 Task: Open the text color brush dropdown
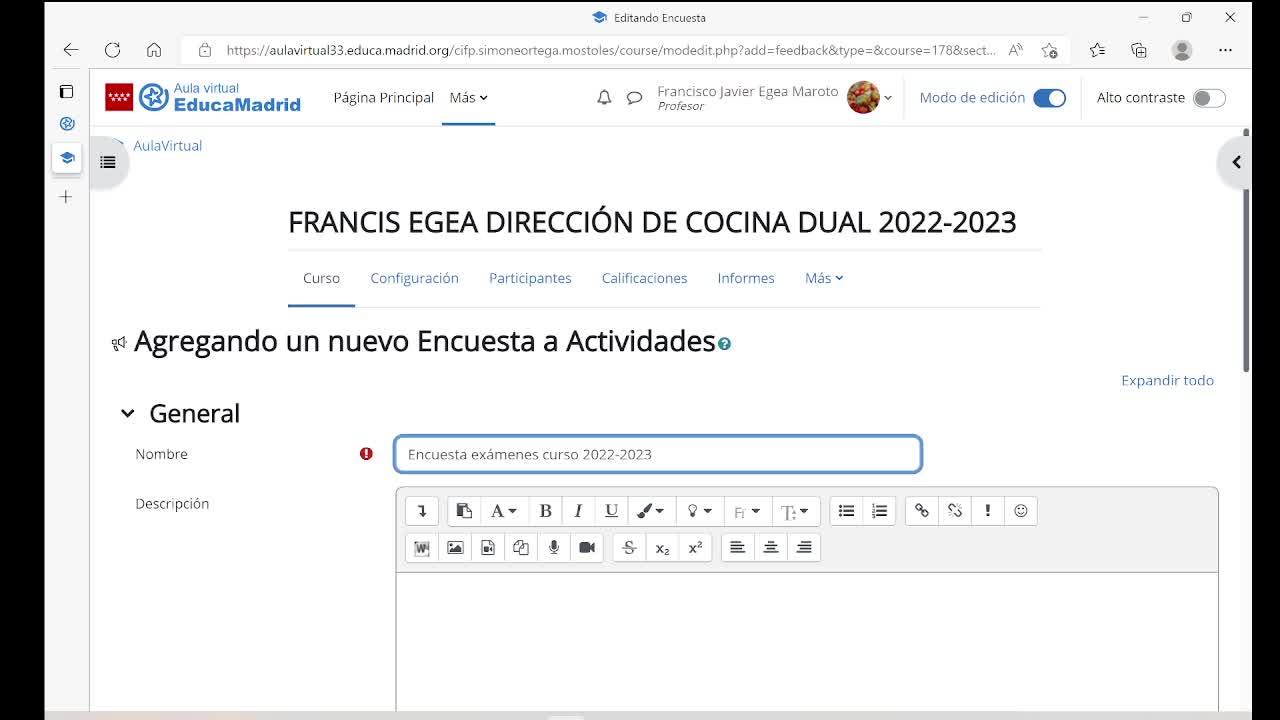[x=651, y=511]
